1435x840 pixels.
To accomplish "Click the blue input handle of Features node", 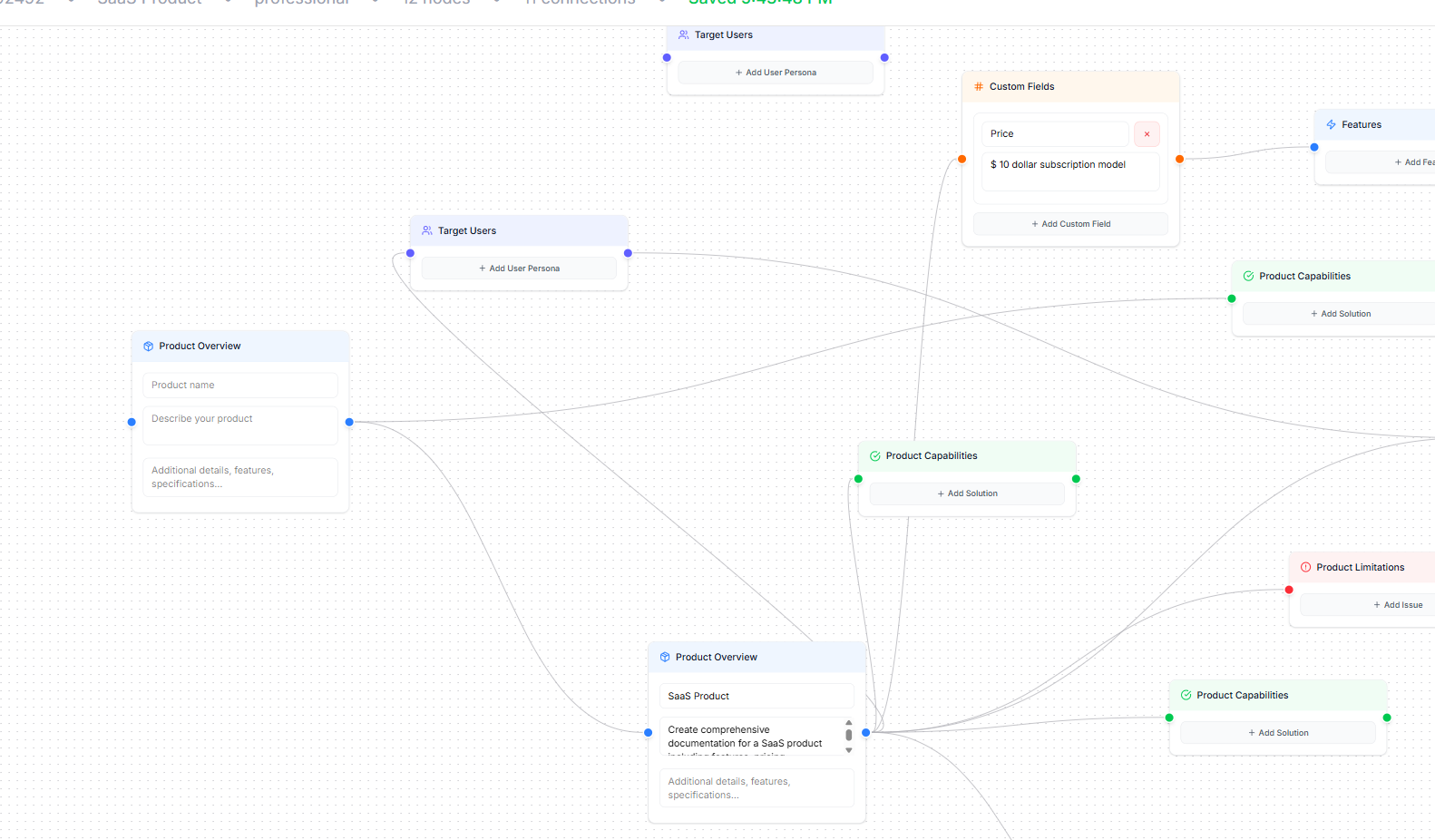I will (1314, 148).
